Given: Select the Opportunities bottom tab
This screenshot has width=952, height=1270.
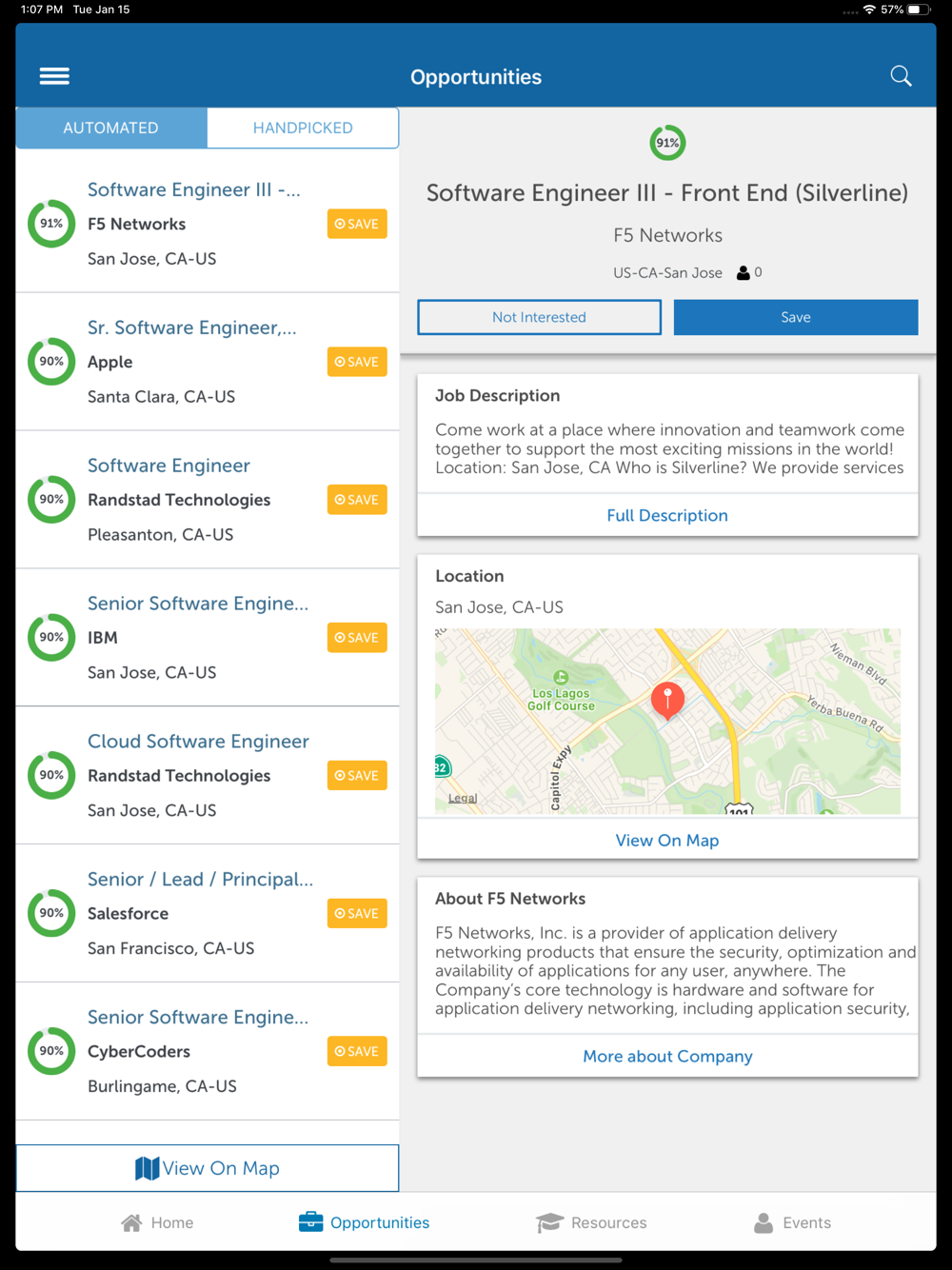Looking at the screenshot, I should coord(364,1222).
